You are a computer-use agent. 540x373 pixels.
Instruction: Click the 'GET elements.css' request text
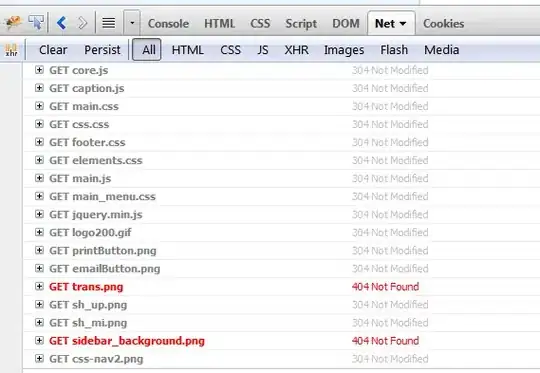[x=96, y=160]
